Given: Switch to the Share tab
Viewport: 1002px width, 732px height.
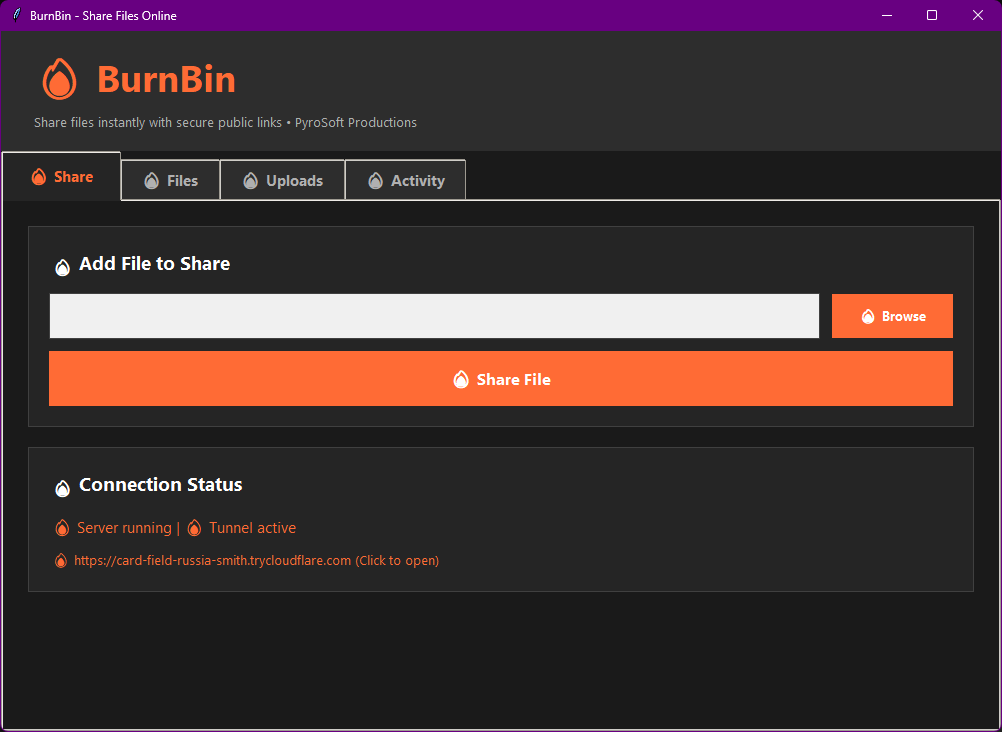Looking at the screenshot, I should tap(61, 176).
